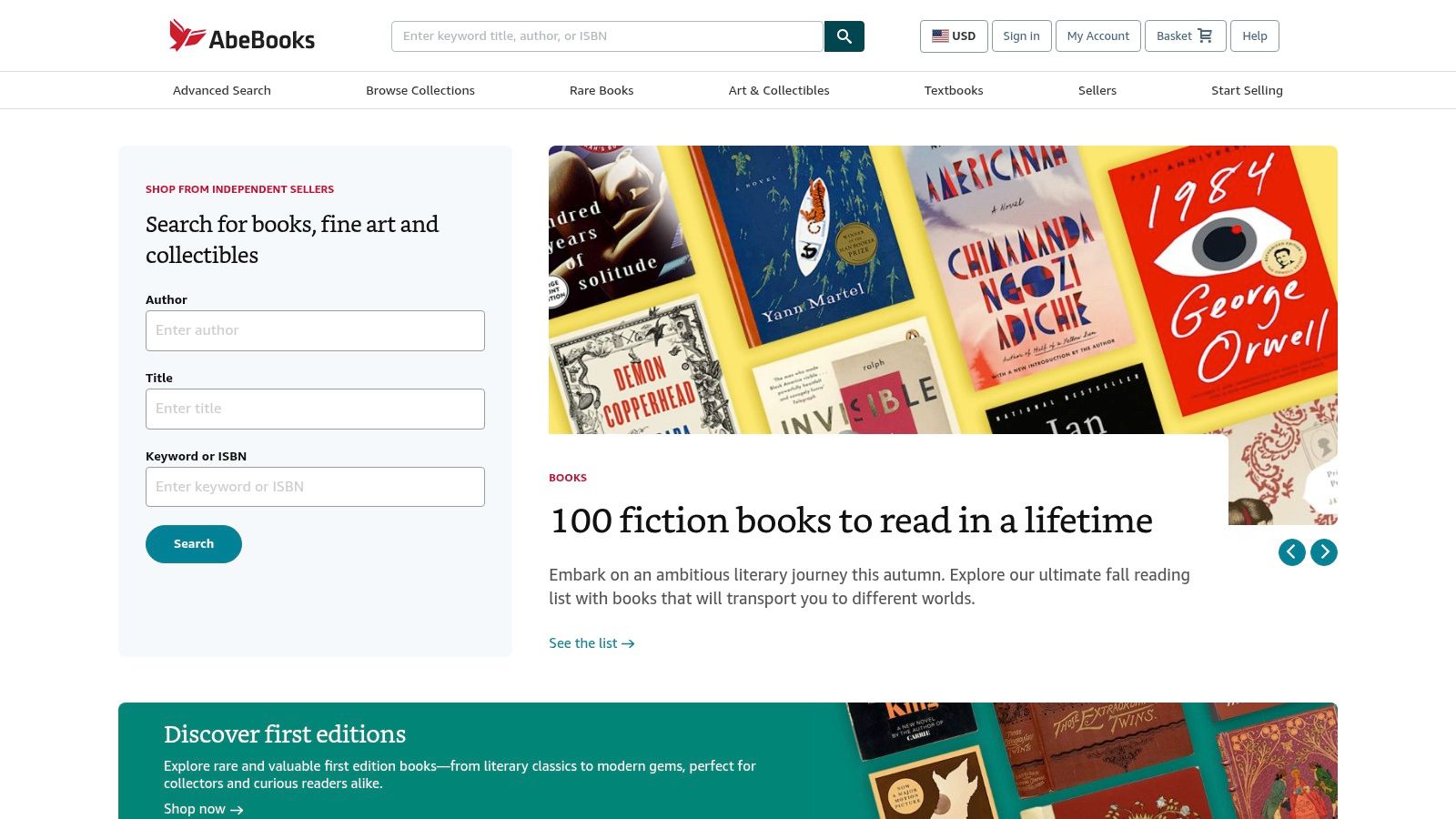Focus the Keyword or ISBN field
Viewport: 1456px width, 819px height.
click(315, 487)
